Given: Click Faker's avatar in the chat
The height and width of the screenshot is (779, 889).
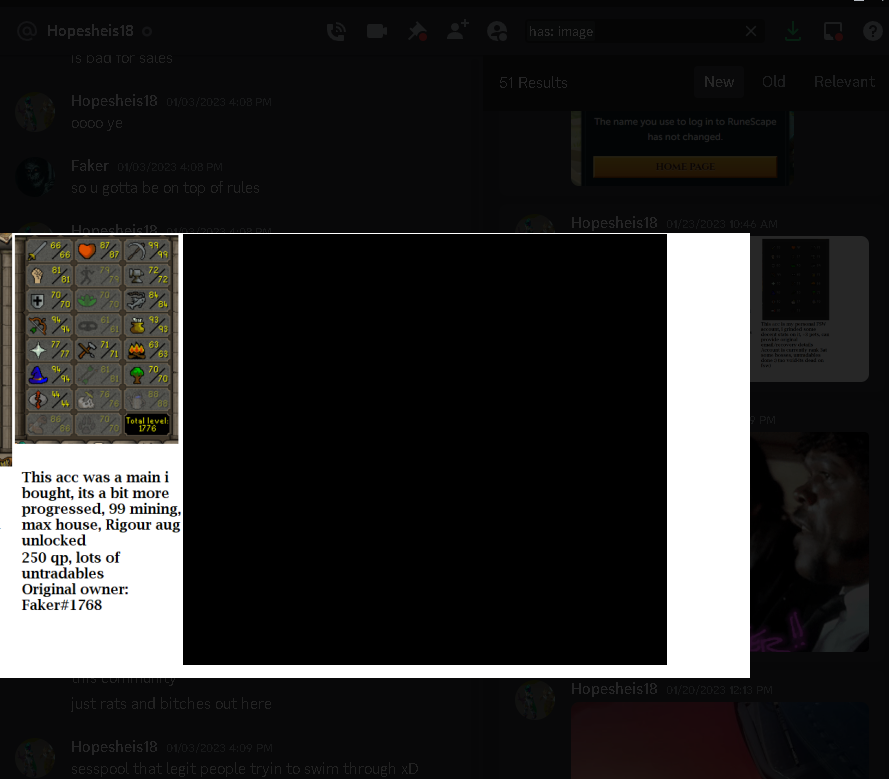Looking at the screenshot, I should pyautogui.click(x=35, y=177).
